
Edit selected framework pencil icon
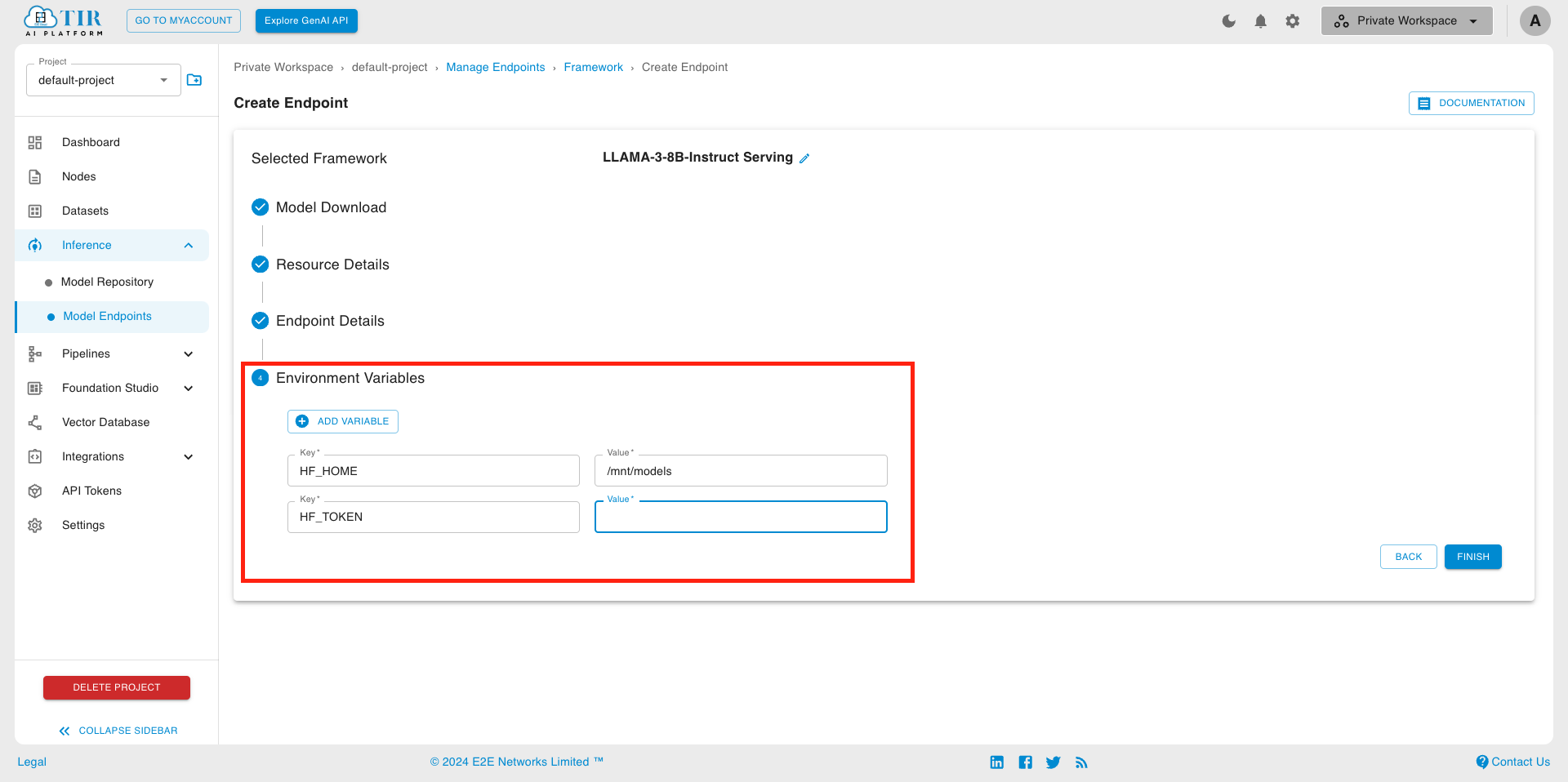[x=804, y=158]
